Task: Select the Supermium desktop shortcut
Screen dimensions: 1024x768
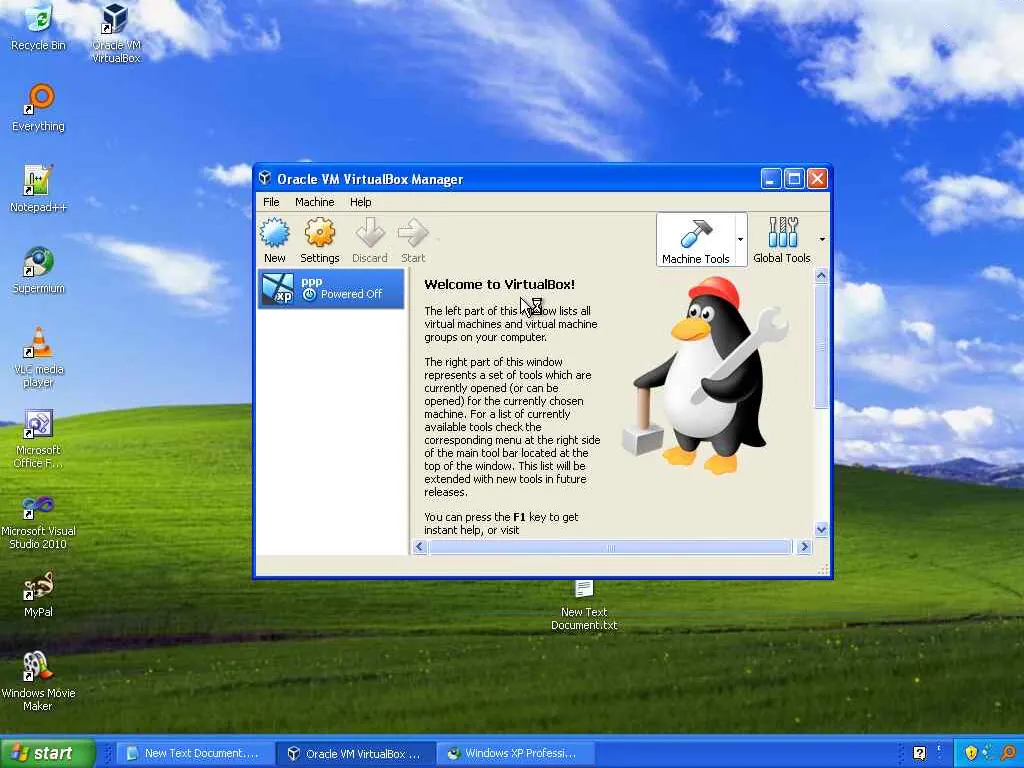Action: [x=39, y=270]
